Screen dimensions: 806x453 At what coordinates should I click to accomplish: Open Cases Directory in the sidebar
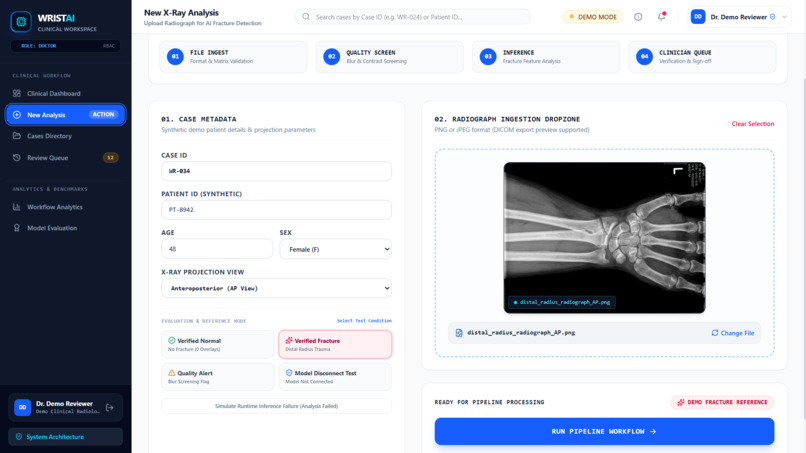tap(65, 136)
